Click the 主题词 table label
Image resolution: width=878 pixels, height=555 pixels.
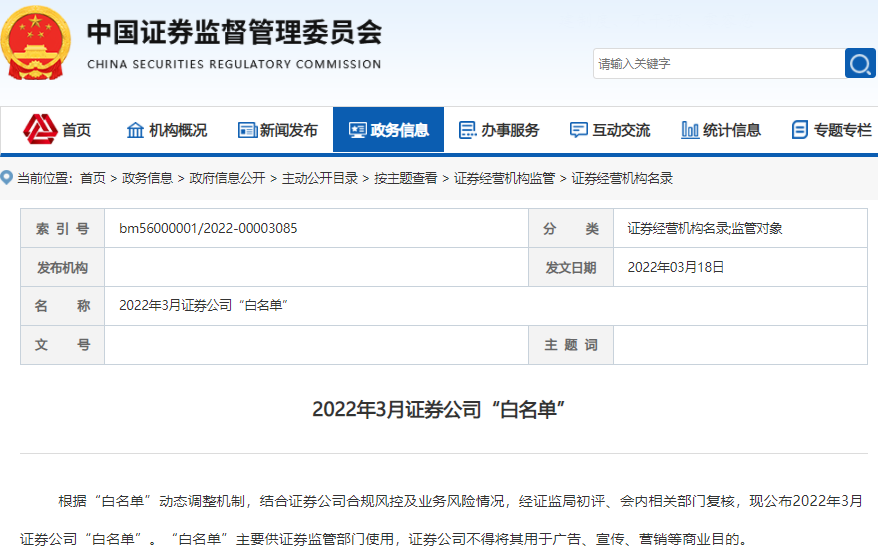click(571, 344)
